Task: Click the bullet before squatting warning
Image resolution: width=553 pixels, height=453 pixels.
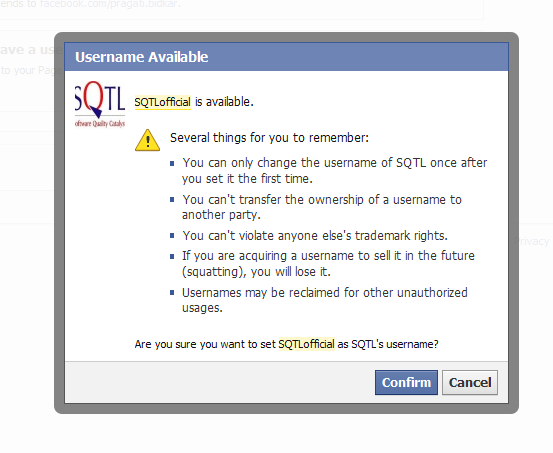Action: click(x=172, y=256)
